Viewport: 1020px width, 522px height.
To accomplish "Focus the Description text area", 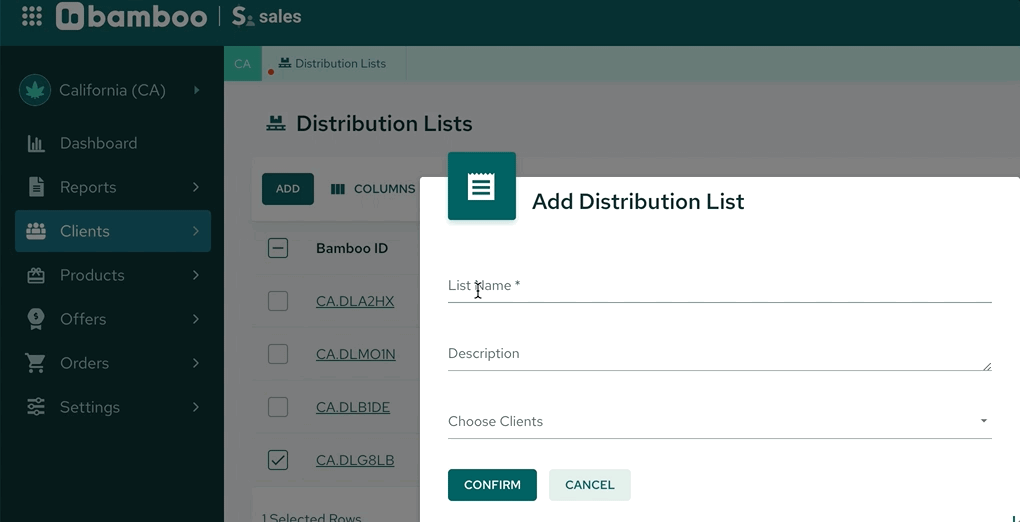I will point(719,355).
